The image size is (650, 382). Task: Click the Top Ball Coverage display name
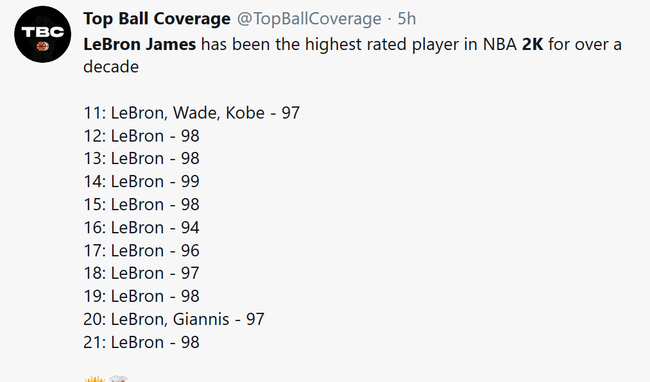pos(157,19)
